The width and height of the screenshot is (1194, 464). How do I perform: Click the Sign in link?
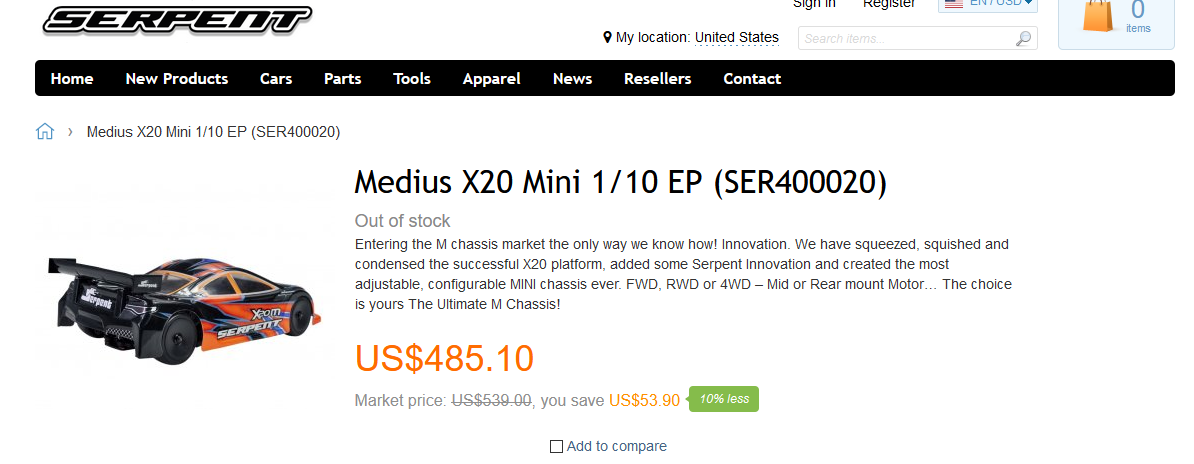814,4
